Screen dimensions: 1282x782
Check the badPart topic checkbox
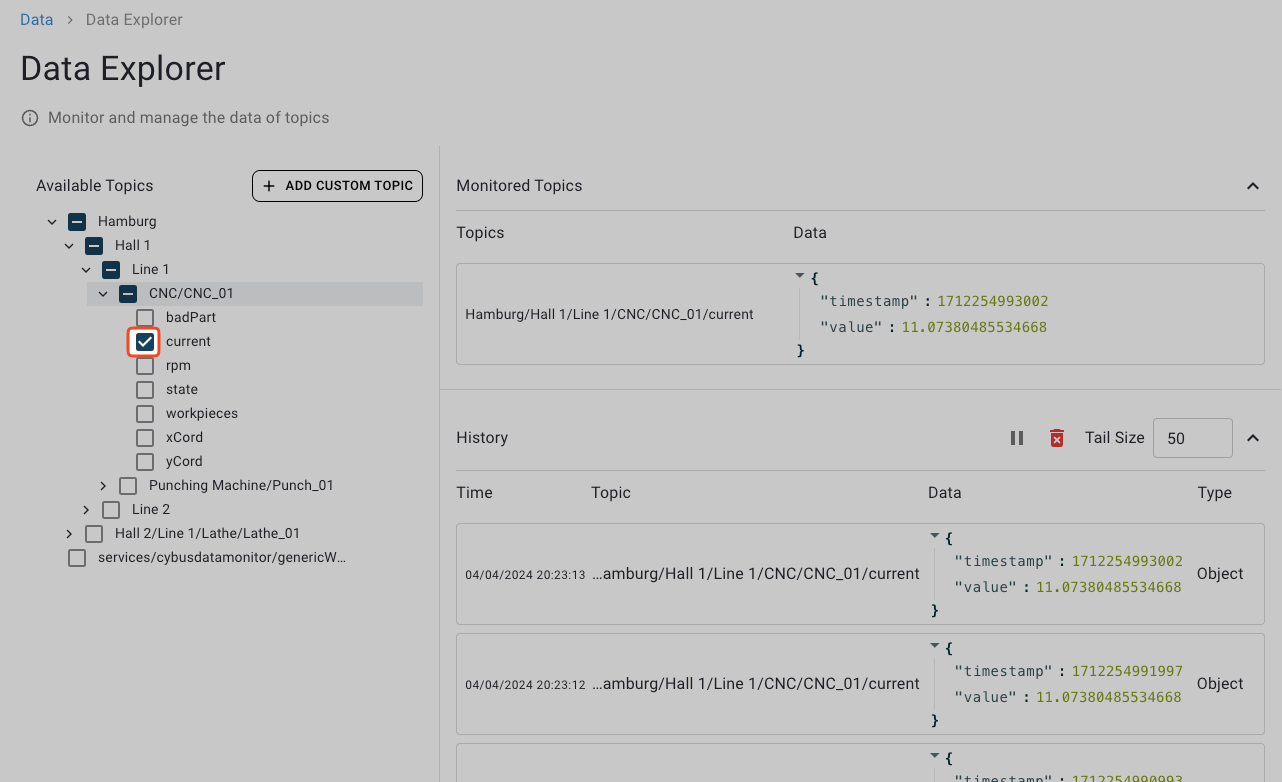coord(144,317)
